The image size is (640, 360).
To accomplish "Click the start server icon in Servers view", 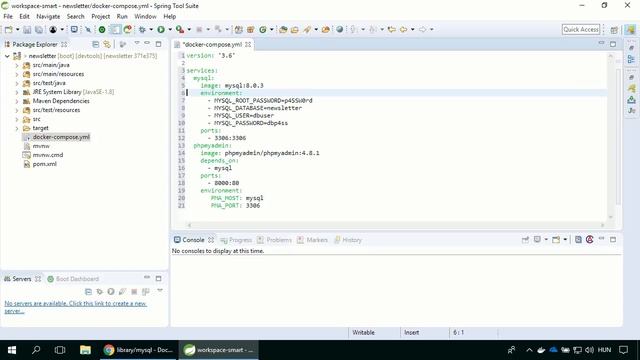I will pyautogui.click(x=111, y=291).
